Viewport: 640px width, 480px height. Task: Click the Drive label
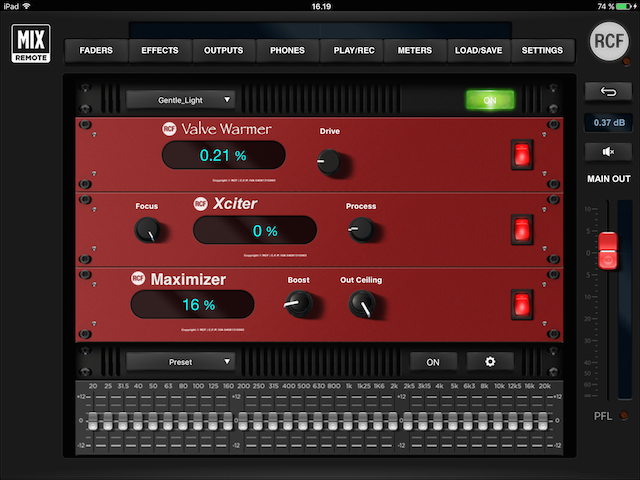coord(330,131)
